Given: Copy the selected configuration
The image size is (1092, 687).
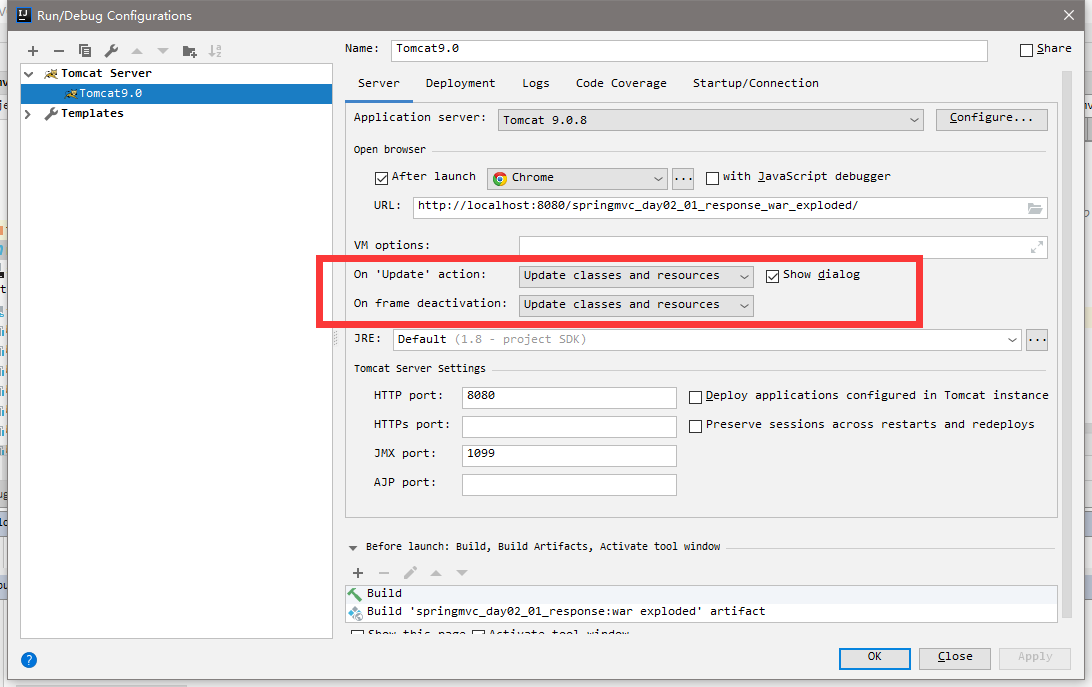Looking at the screenshot, I should pos(85,51).
